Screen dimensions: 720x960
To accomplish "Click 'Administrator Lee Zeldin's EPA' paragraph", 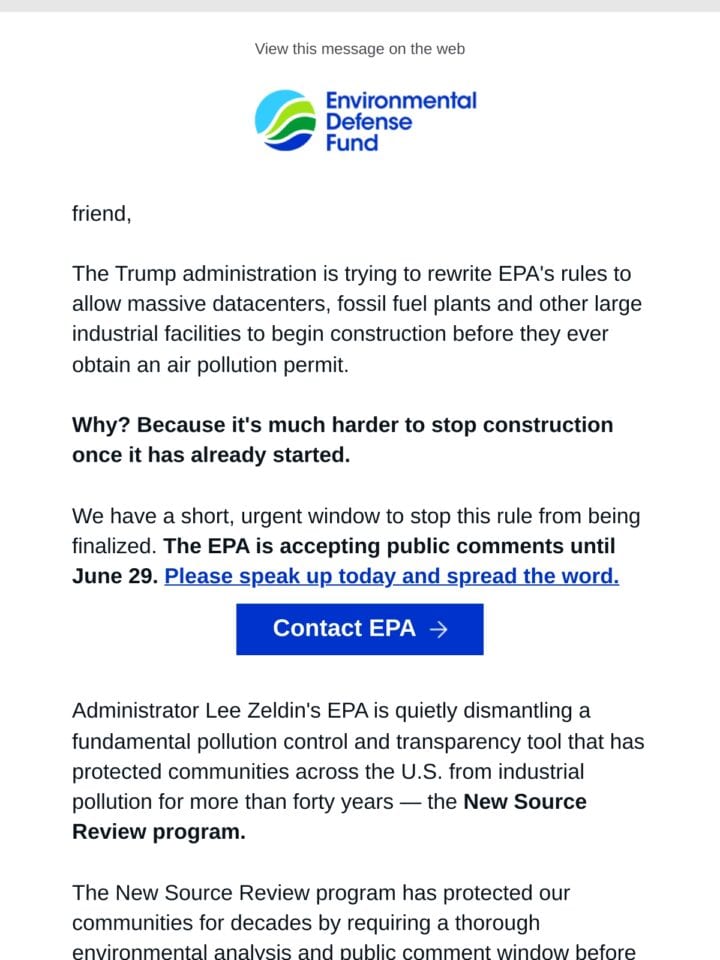I will (358, 771).
